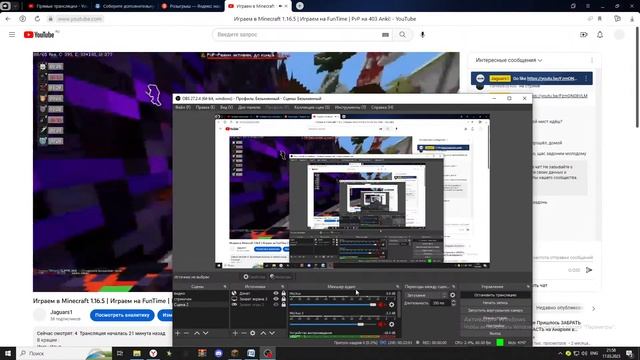
Task: Open OBS Настройки button
Action: tap(496, 326)
